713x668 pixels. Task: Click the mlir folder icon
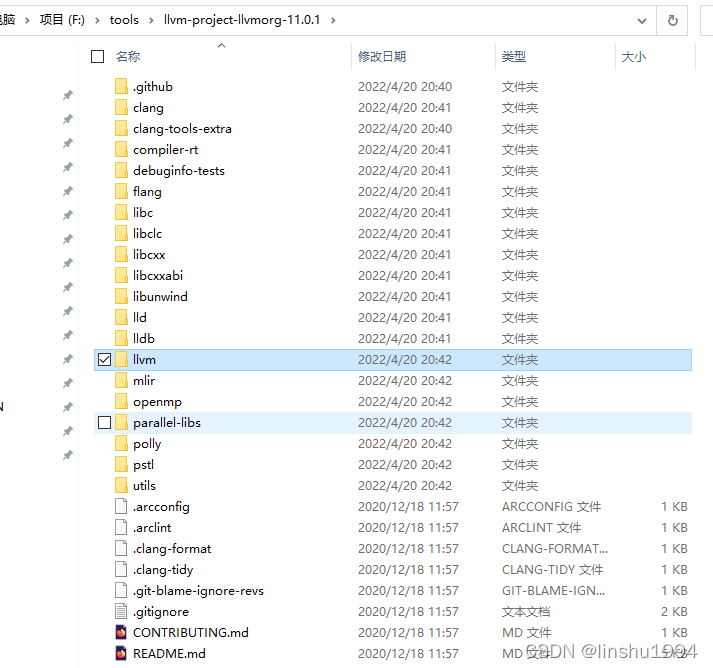tap(121, 380)
